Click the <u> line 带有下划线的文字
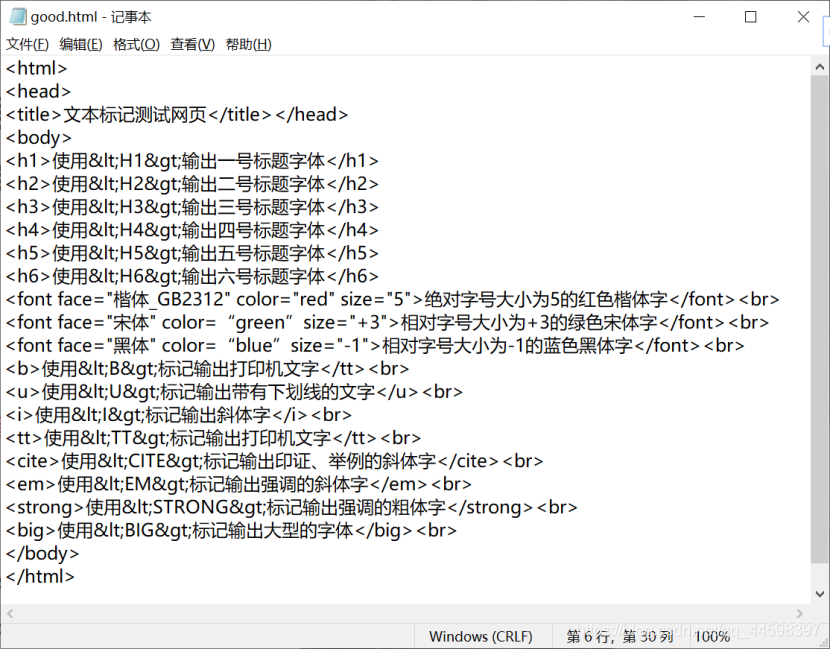 tap(234, 392)
